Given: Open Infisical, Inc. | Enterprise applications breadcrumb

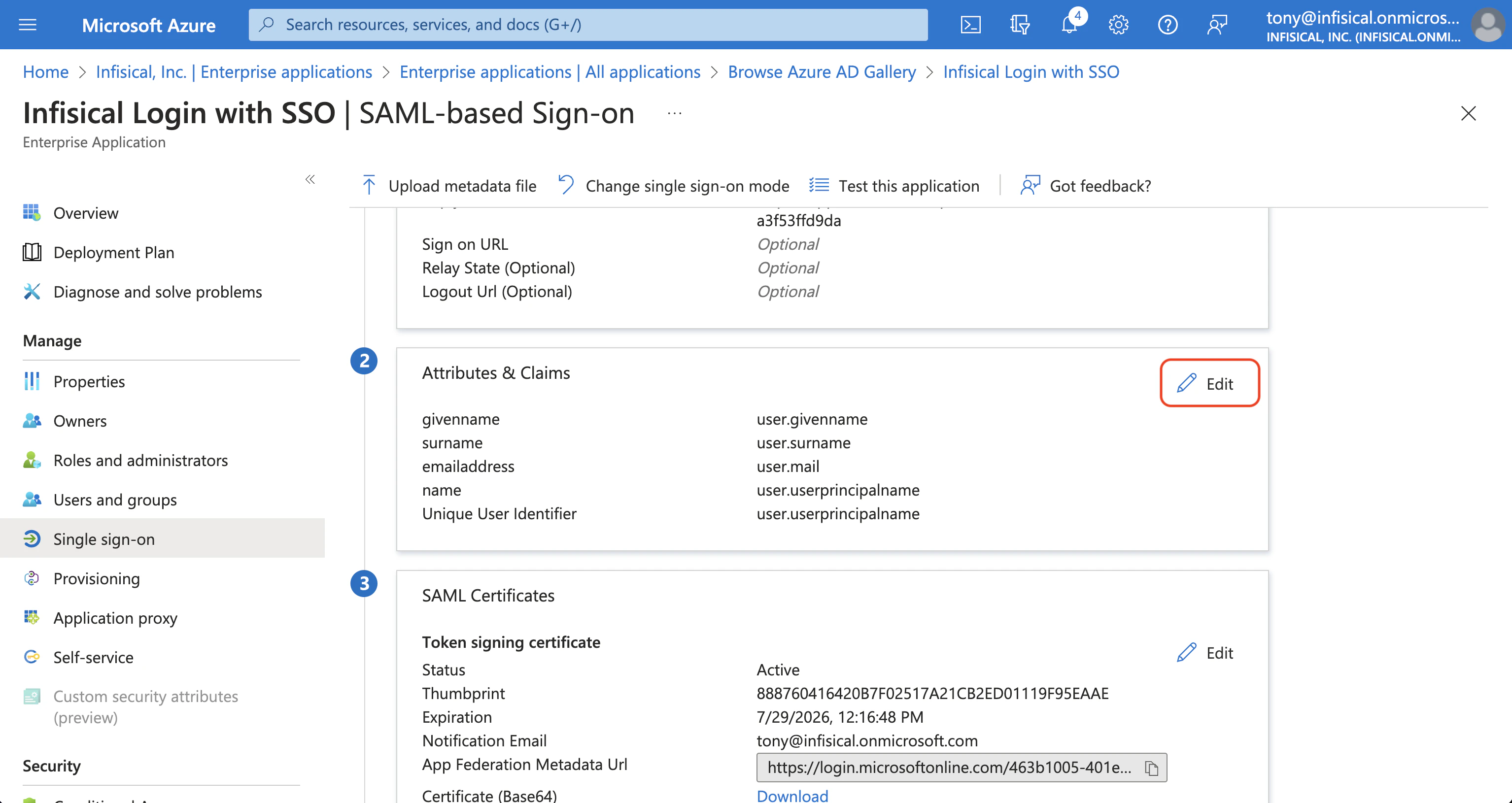Looking at the screenshot, I should (x=234, y=71).
